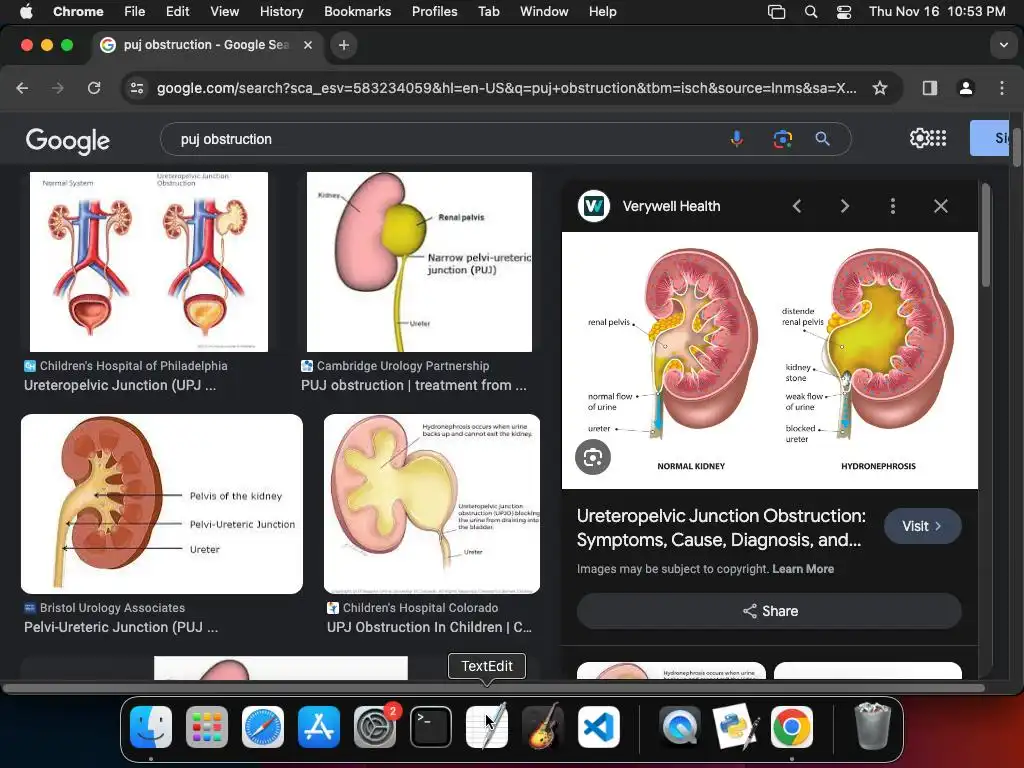
Task: Search by image with Google Lens
Action: tap(782, 138)
